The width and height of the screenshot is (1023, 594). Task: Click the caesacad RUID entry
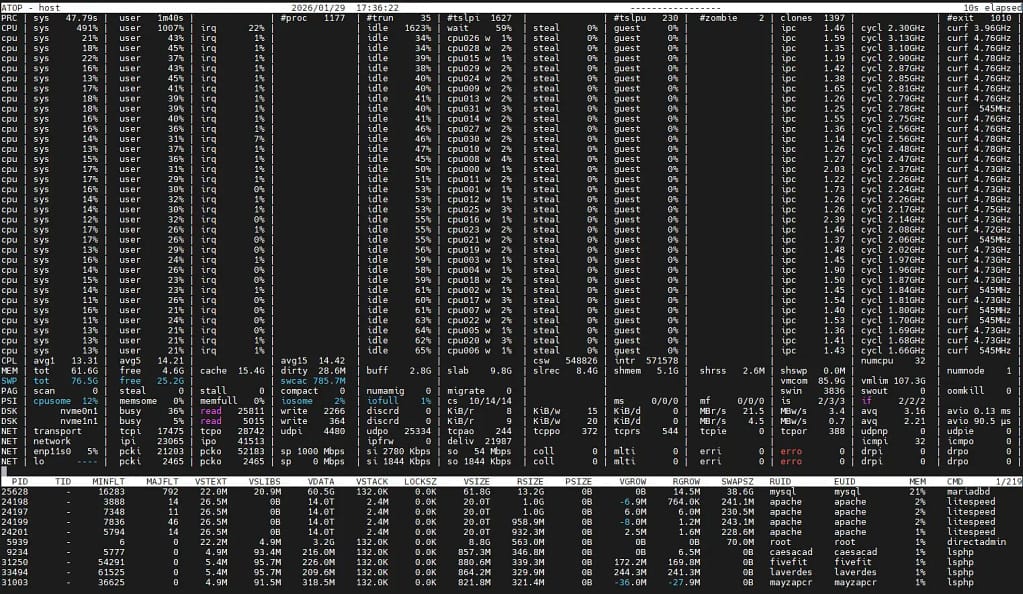[x=791, y=552]
